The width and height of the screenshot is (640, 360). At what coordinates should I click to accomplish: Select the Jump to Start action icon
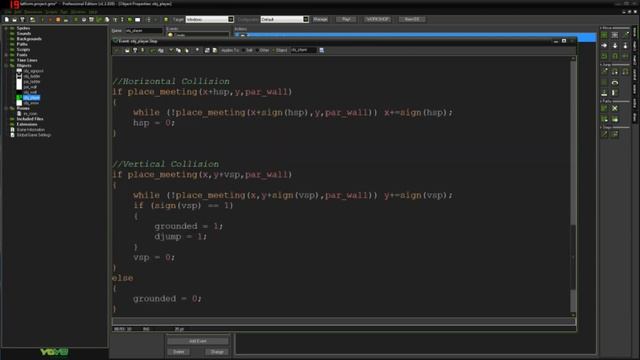pos(615,72)
